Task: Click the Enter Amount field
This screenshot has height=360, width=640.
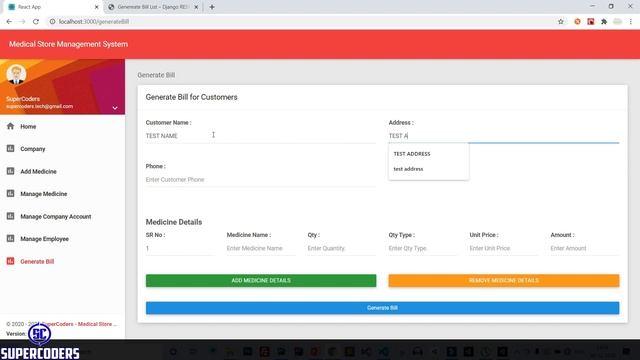Action: pyautogui.click(x=584, y=248)
